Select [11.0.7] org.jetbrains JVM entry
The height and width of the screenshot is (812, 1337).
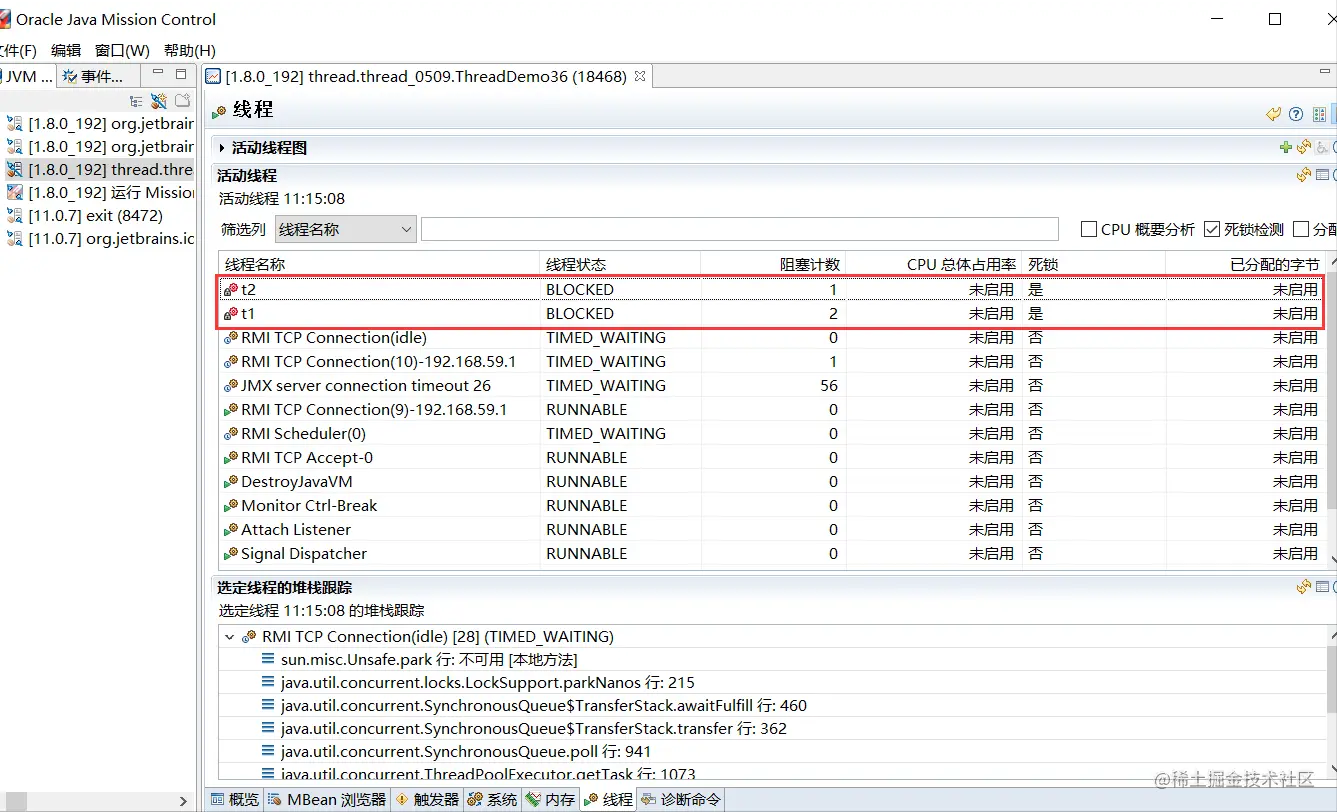tap(100, 238)
